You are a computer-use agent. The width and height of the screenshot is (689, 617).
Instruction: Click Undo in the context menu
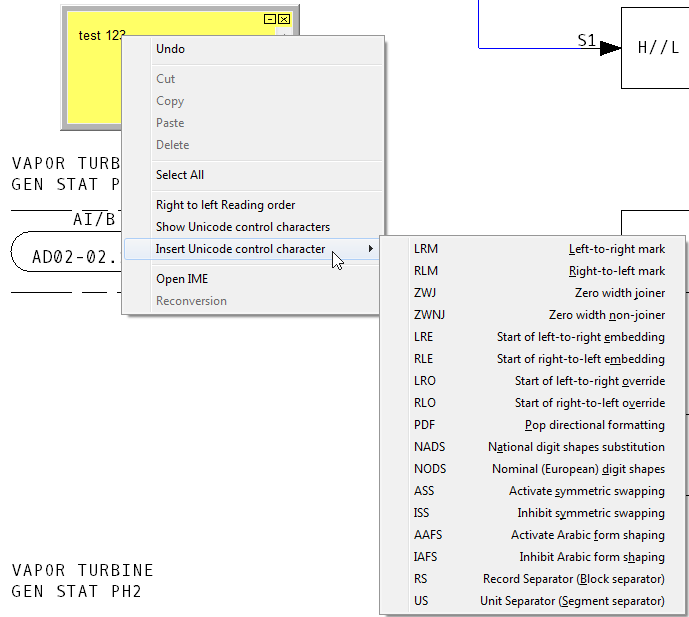(x=253, y=49)
